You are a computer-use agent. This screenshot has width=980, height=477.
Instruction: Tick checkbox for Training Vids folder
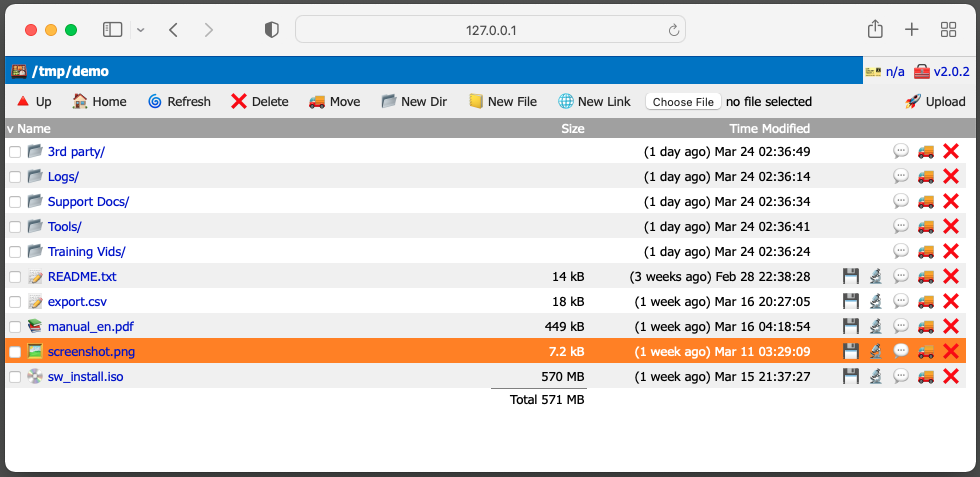(x=15, y=251)
